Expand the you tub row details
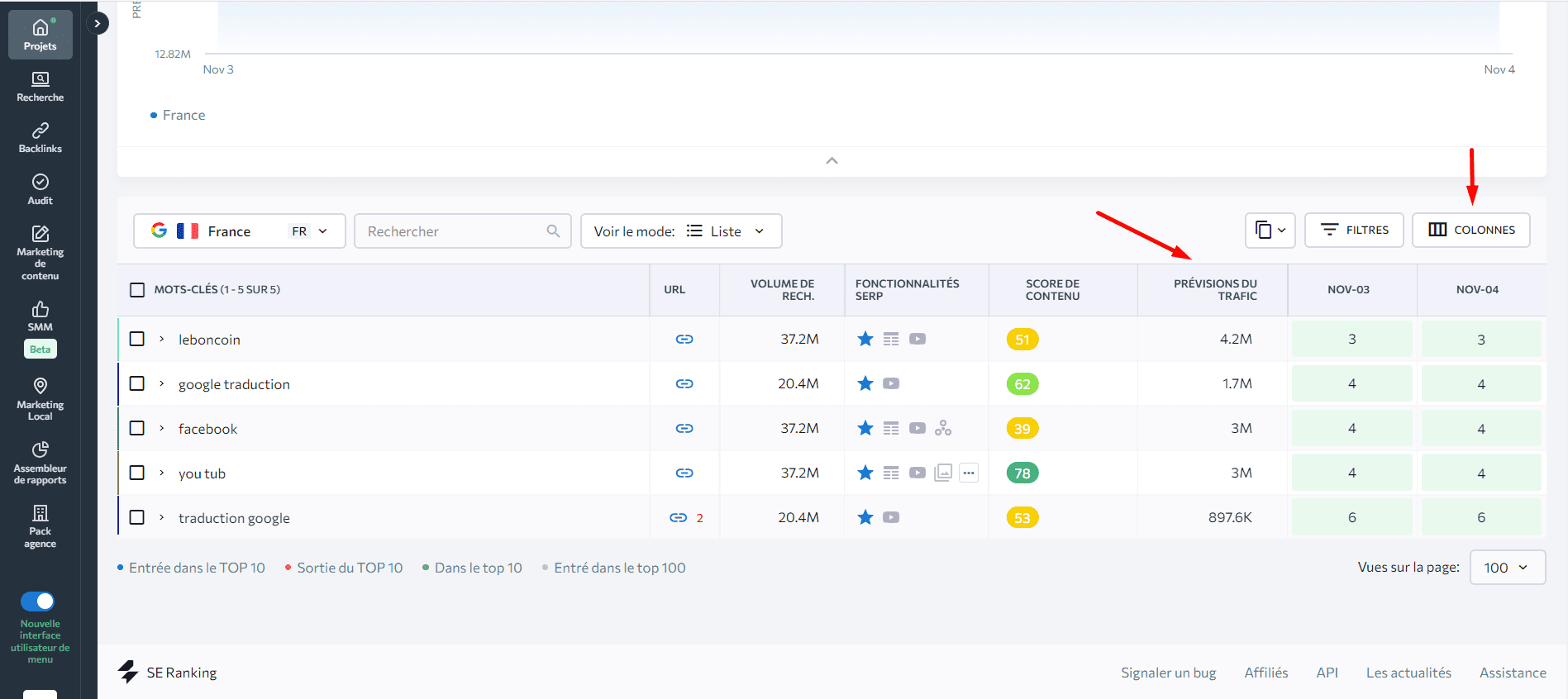Screen dimensions: 1568x699 [x=162, y=473]
